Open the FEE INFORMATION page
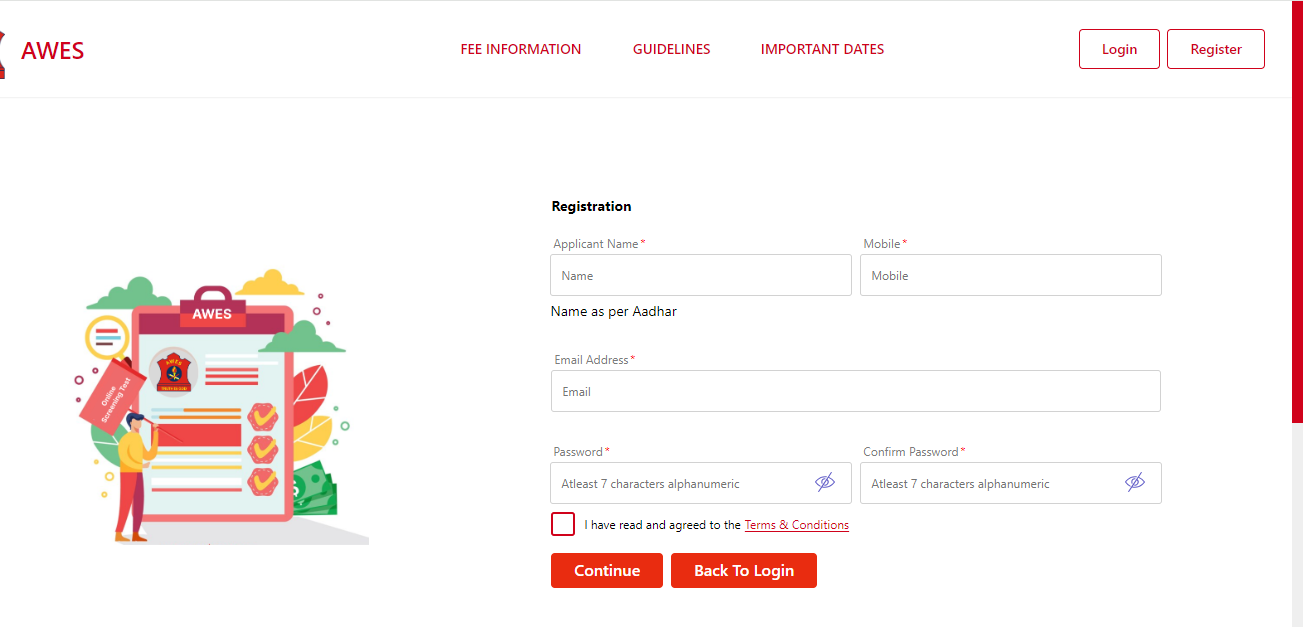 [x=520, y=49]
